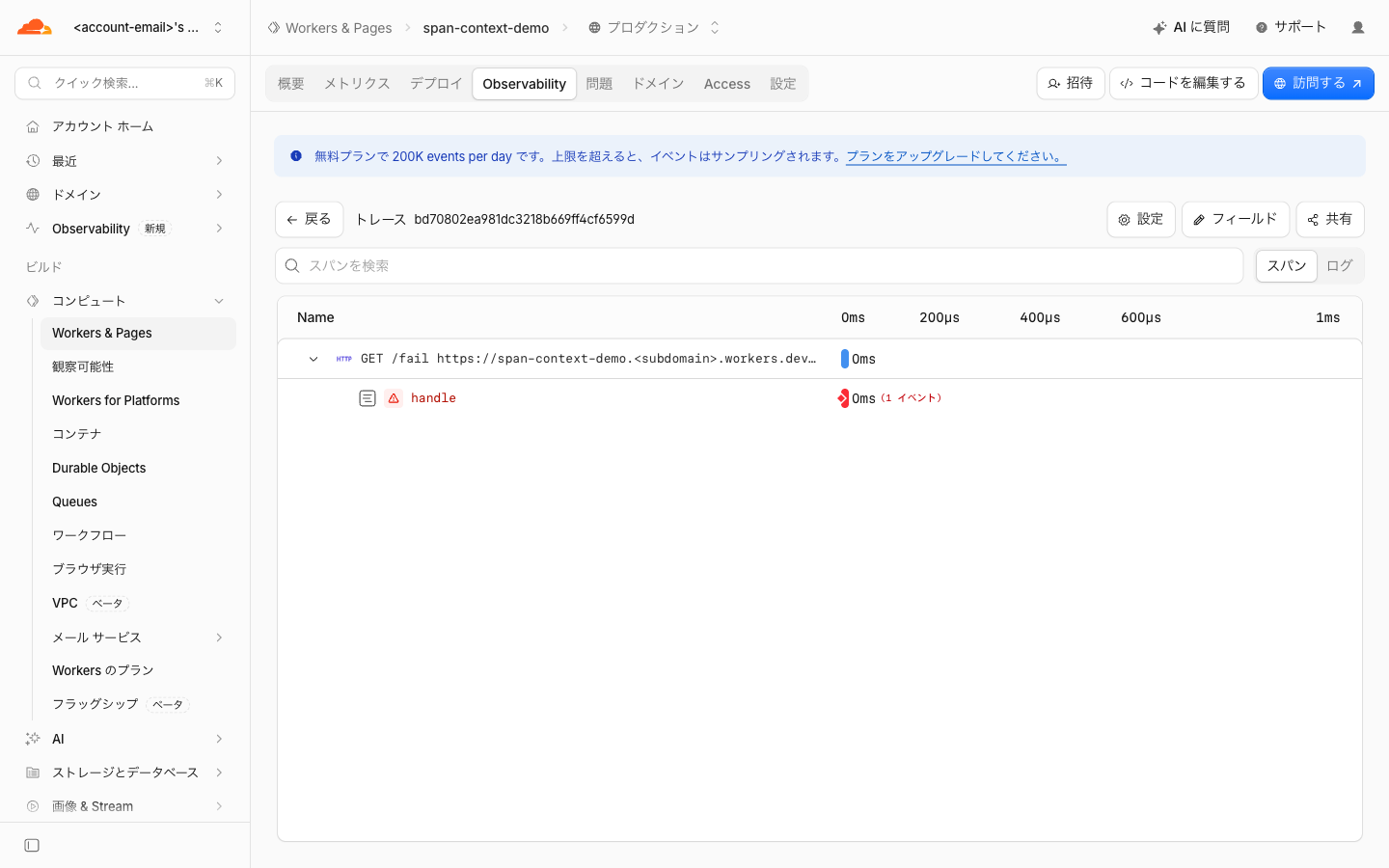Click the 戻る back button
Screen dimensions: 1389x868
(309, 219)
